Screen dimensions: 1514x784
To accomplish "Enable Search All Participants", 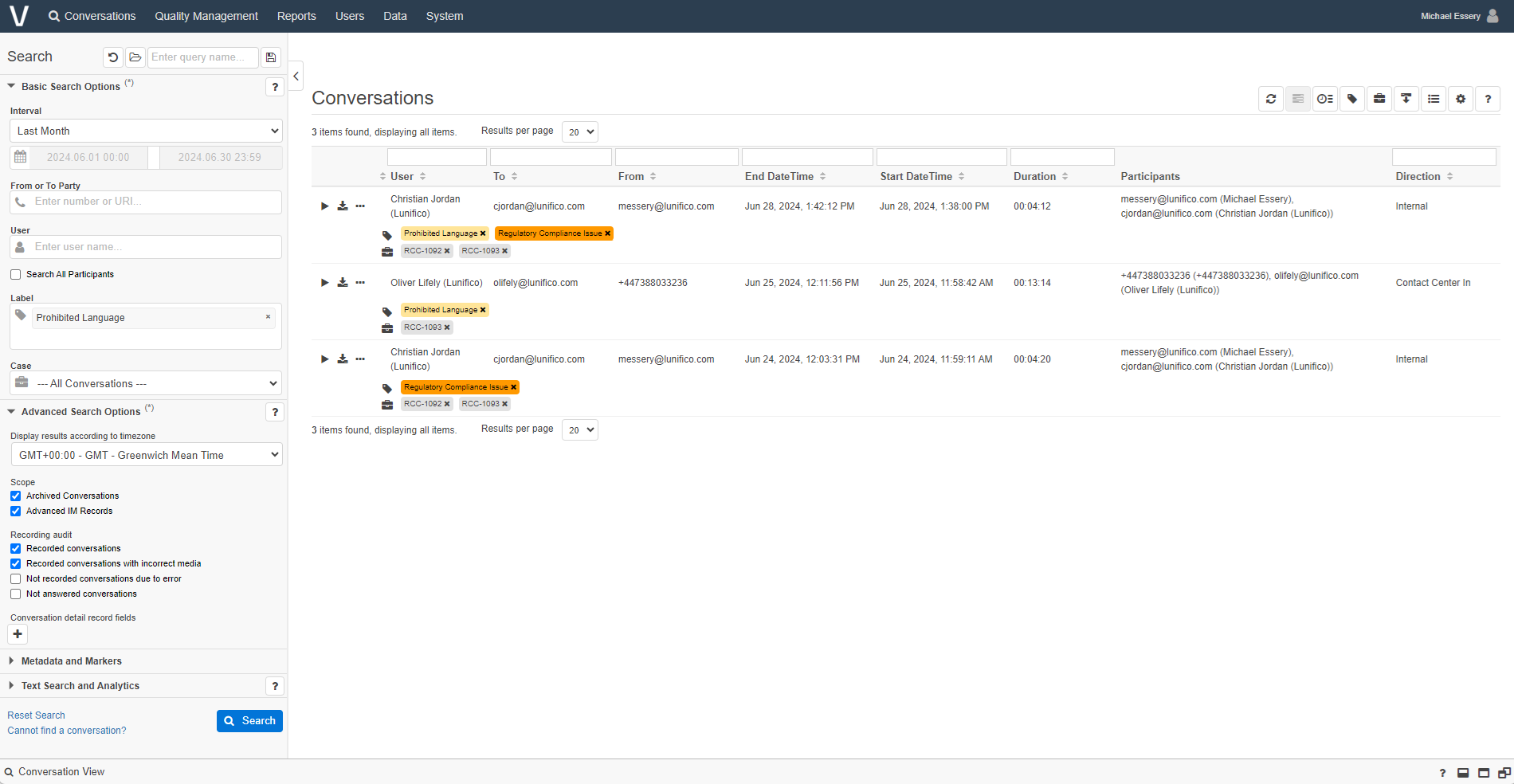I will click(15, 274).
